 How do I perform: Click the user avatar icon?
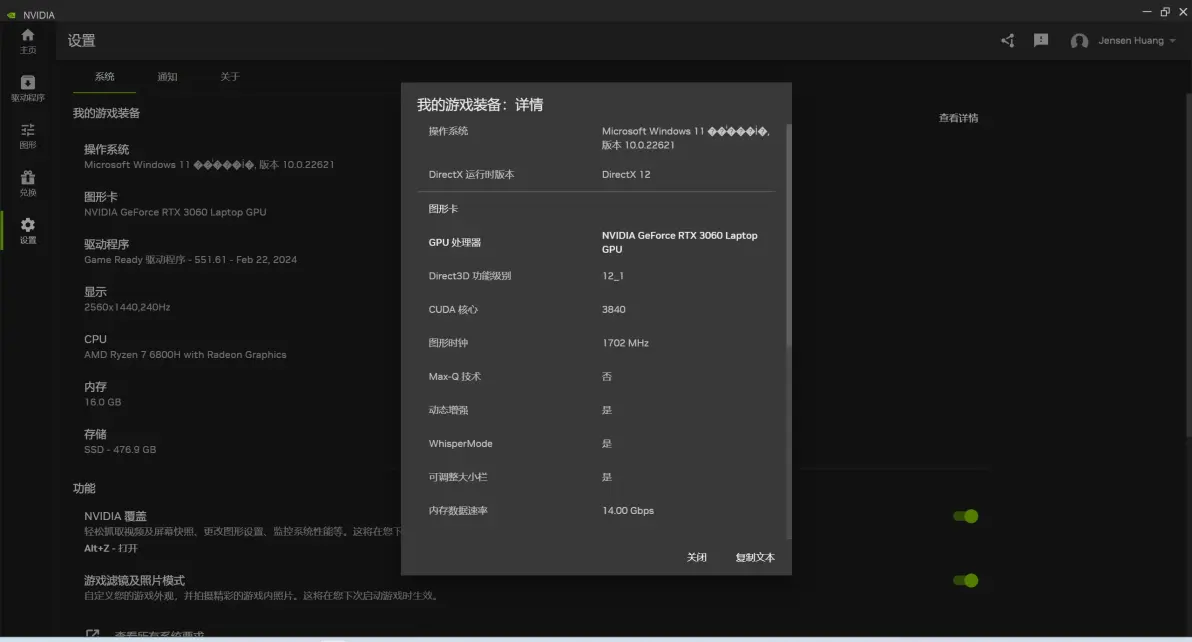pyautogui.click(x=1079, y=41)
